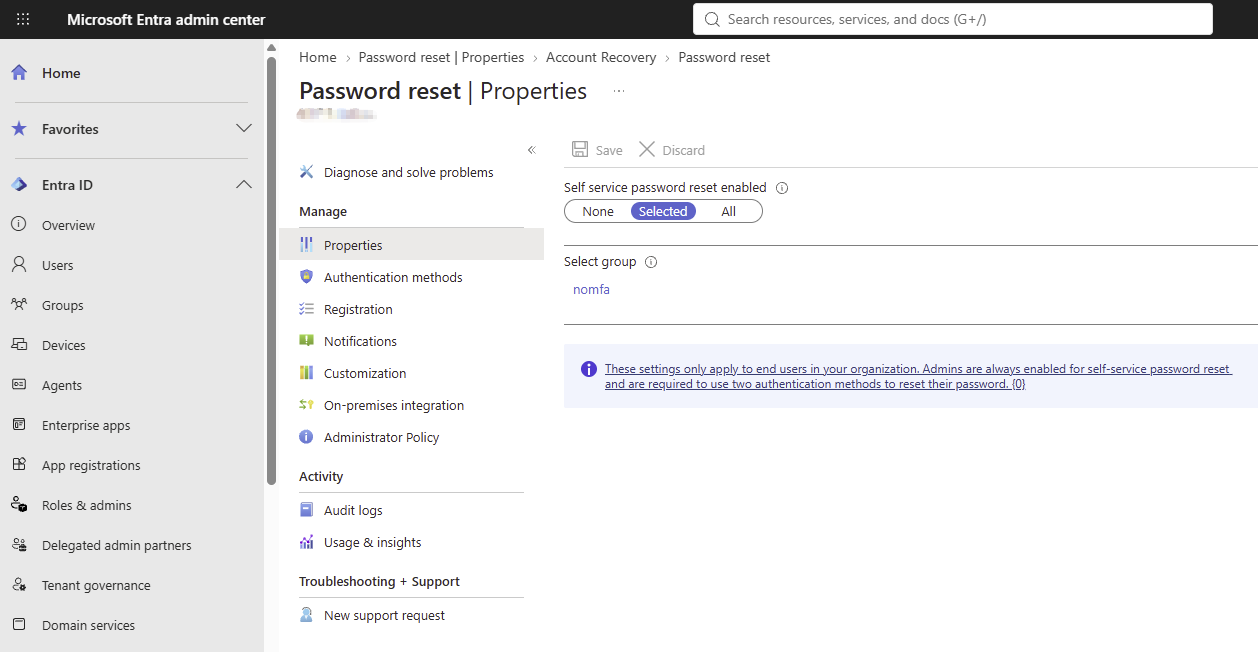This screenshot has width=1258, height=652.
Task: Click info icon next to Select group
Action: point(651,262)
